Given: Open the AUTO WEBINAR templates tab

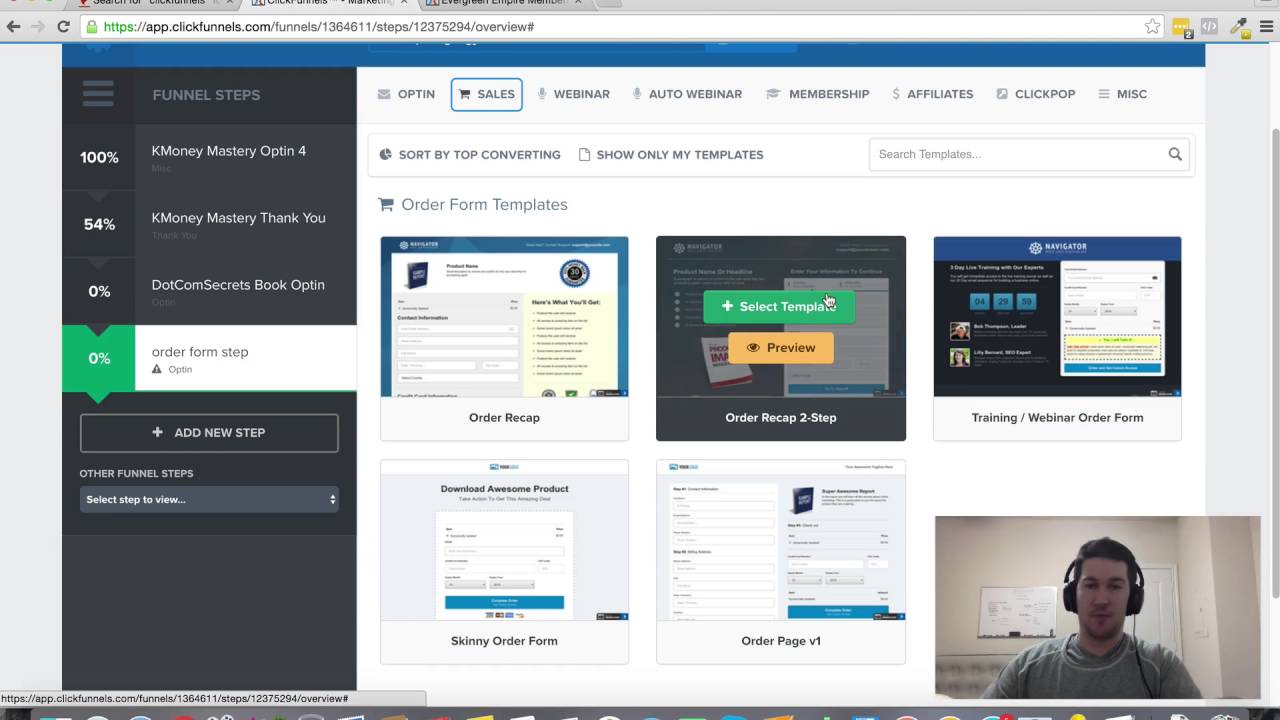Looking at the screenshot, I should (x=687, y=94).
